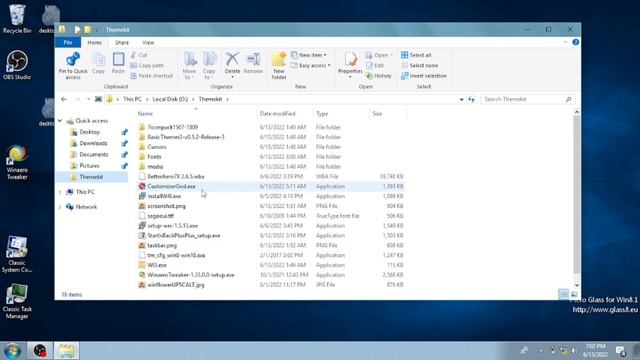Select Pictures in Quick access
This screenshot has width=640, height=360.
point(89,166)
